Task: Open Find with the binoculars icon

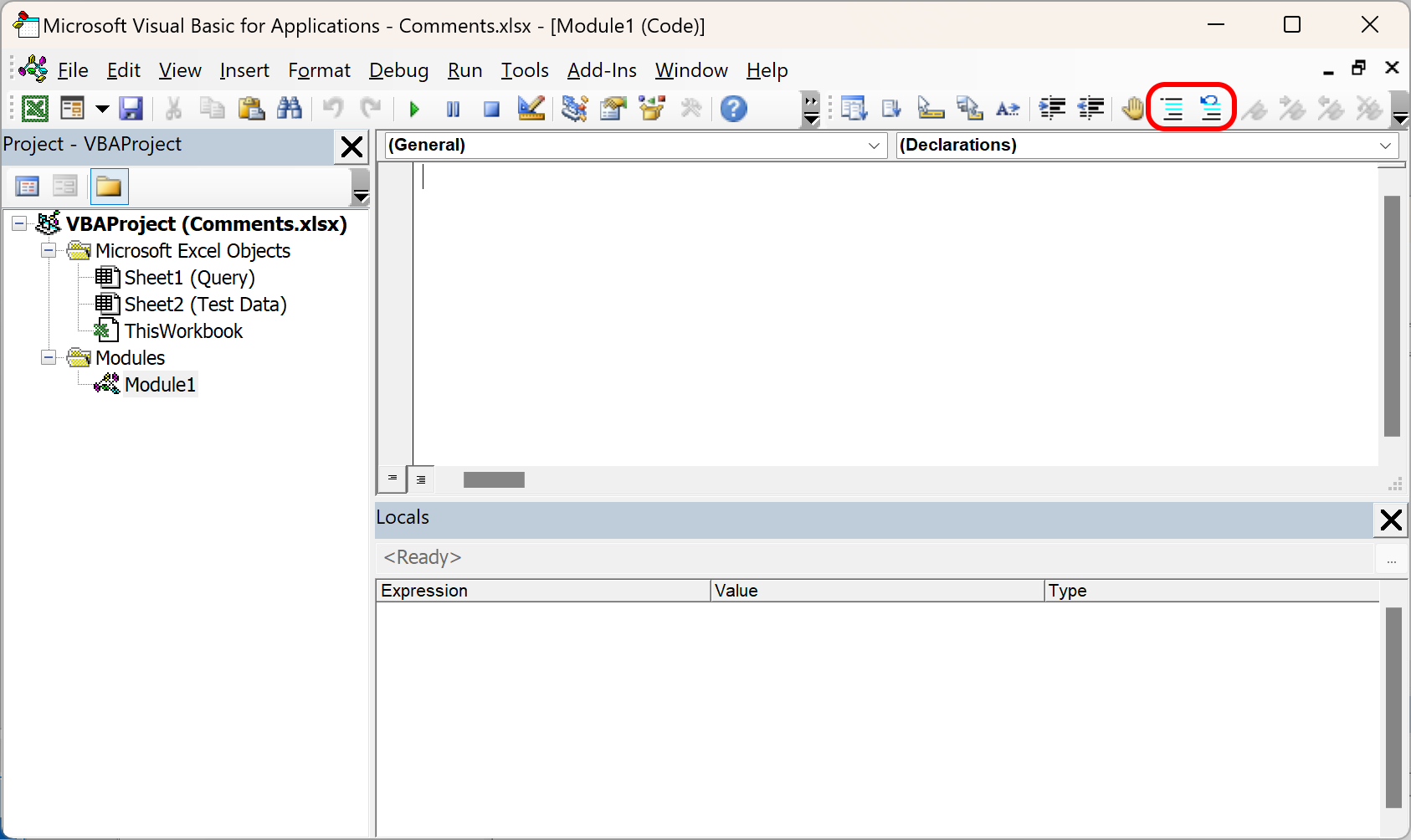Action: (x=290, y=109)
